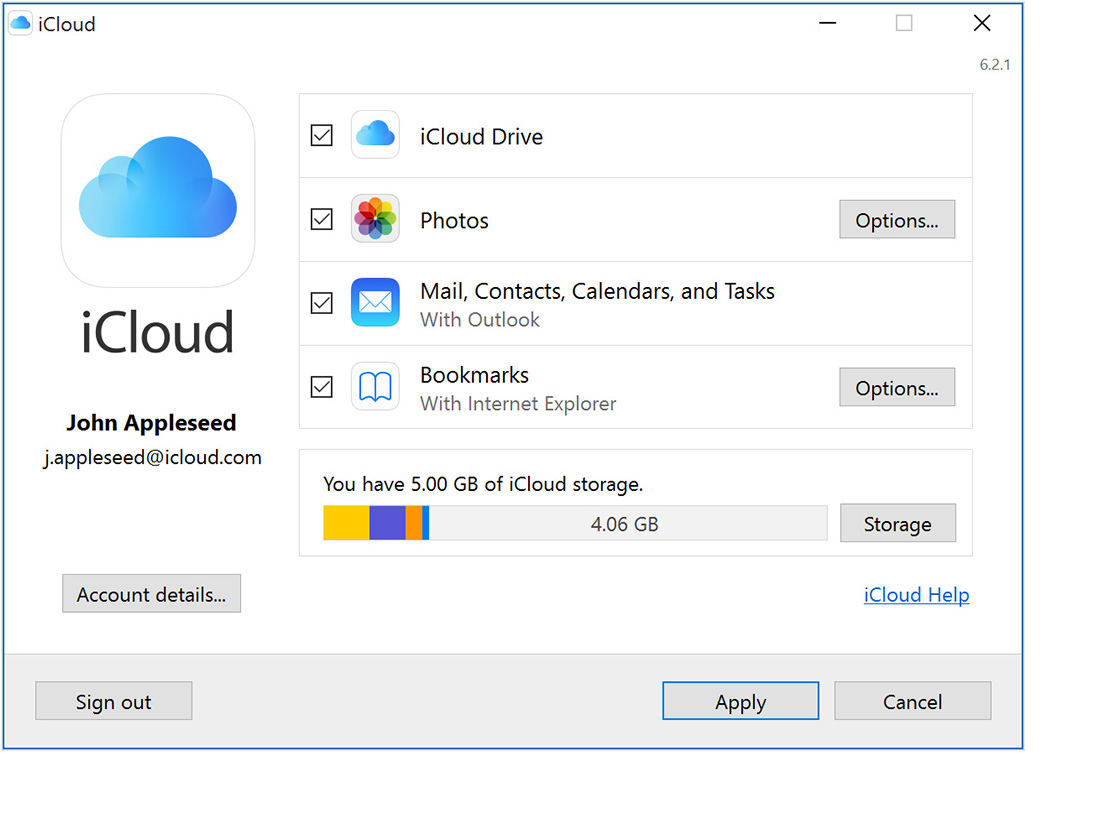Click the Mail envelope icon

pos(375,302)
